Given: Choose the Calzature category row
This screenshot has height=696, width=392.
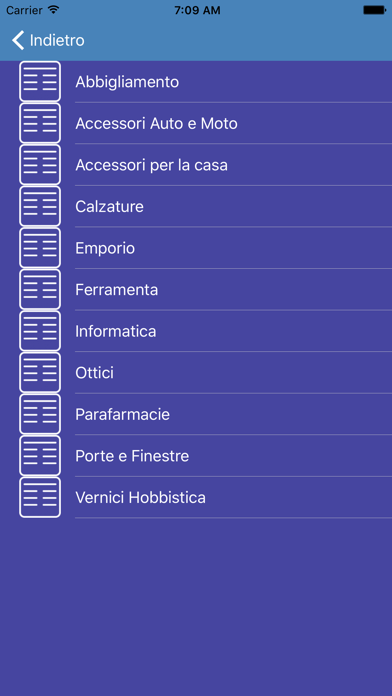Looking at the screenshot, I should 196,206.
